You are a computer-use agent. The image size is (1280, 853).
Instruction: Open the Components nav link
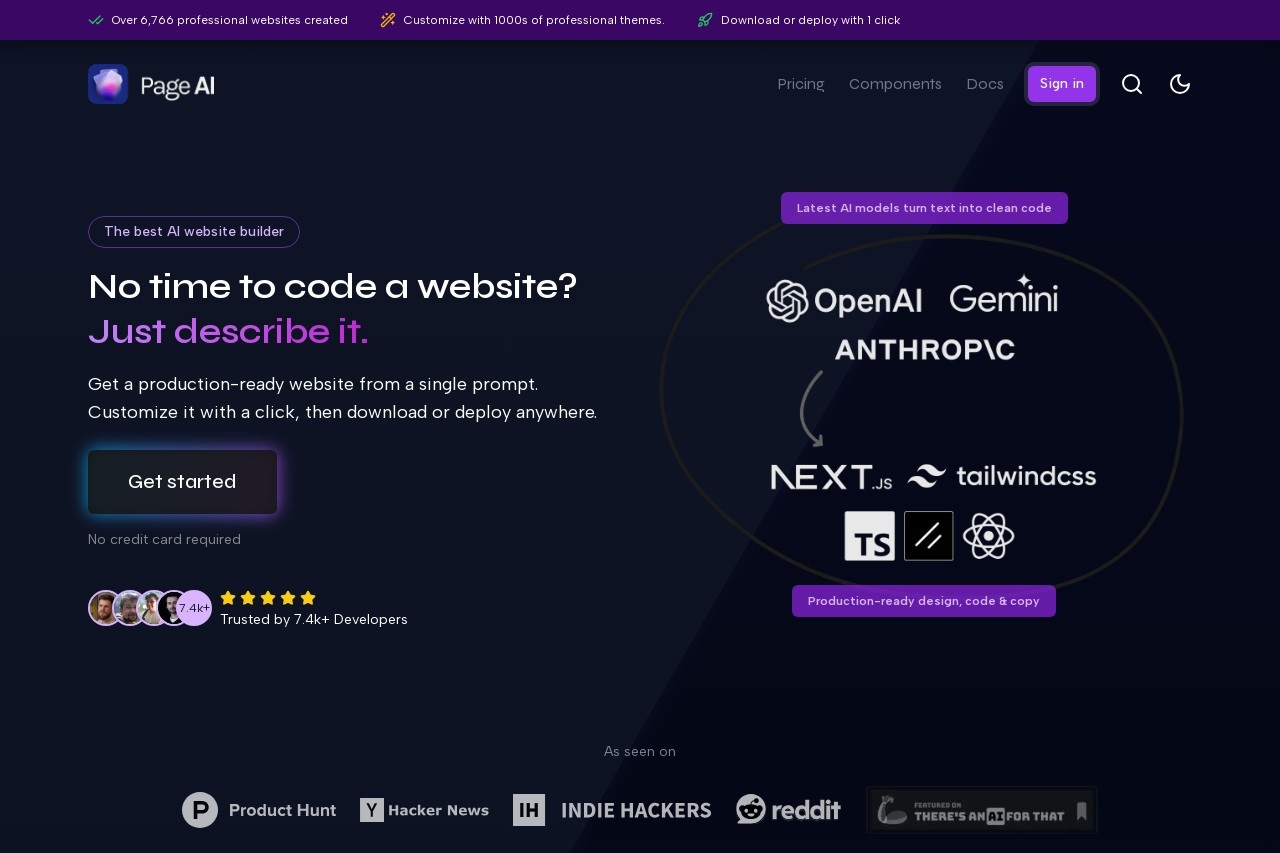point(895,84)
